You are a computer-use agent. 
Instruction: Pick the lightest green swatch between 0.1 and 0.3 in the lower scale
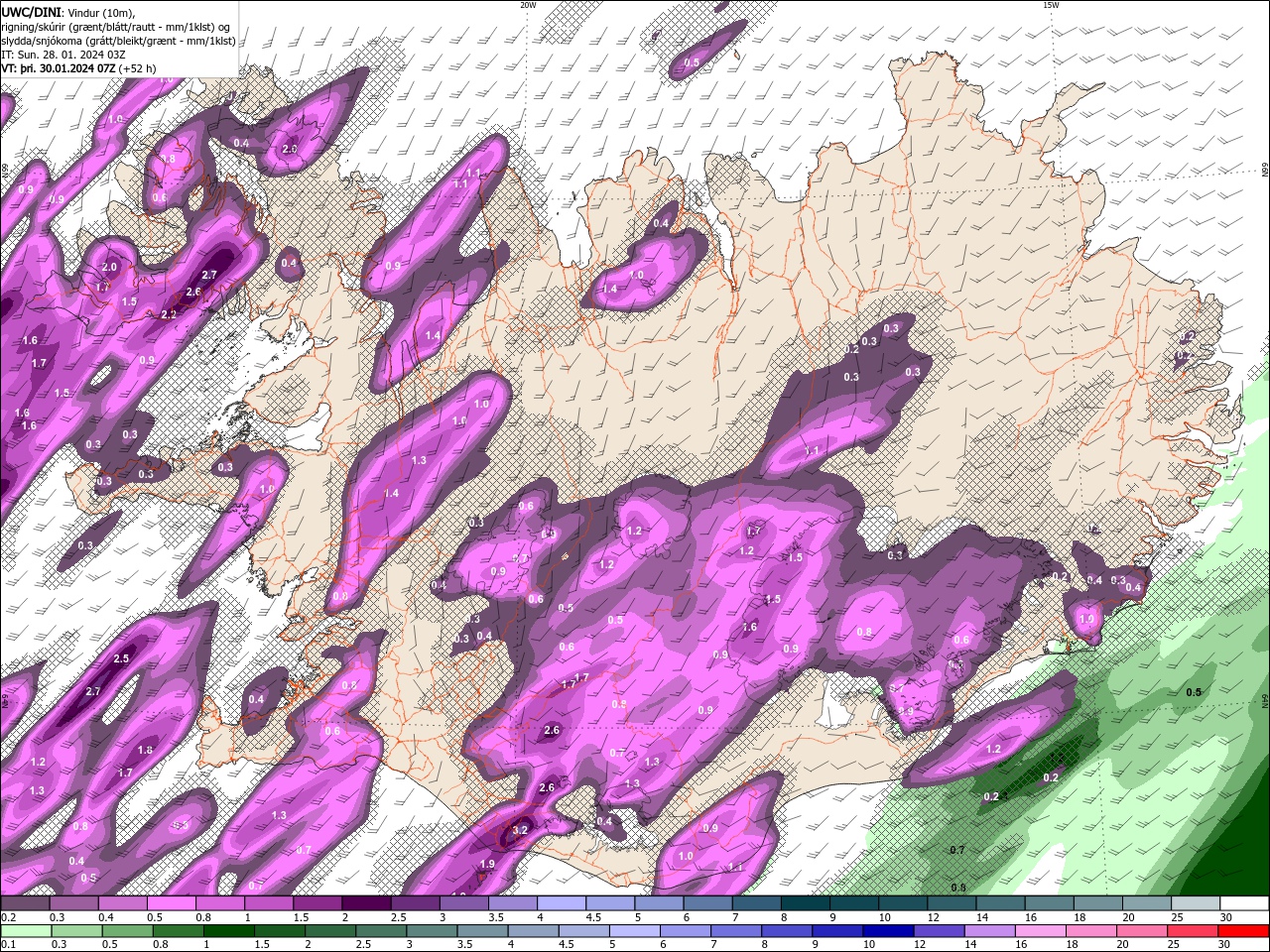[26, 931]
